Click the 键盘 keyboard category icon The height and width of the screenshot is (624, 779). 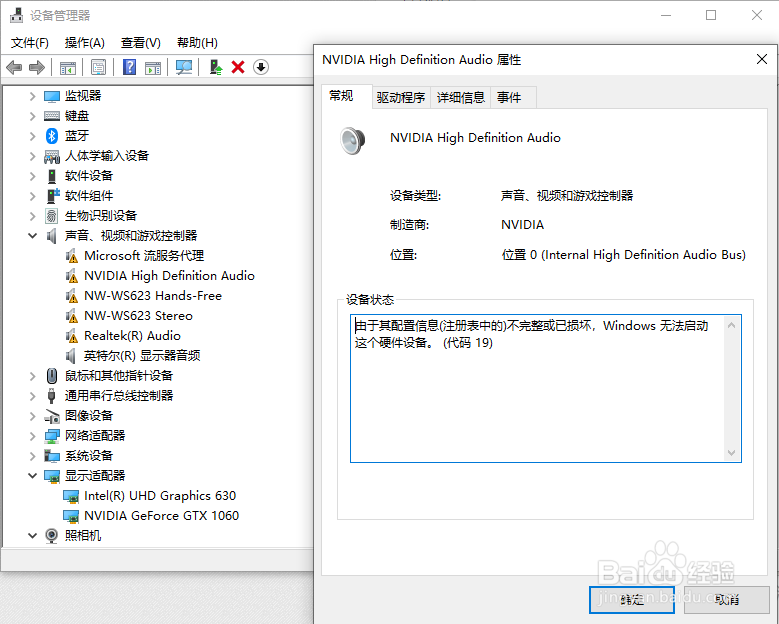pos(52,116)
